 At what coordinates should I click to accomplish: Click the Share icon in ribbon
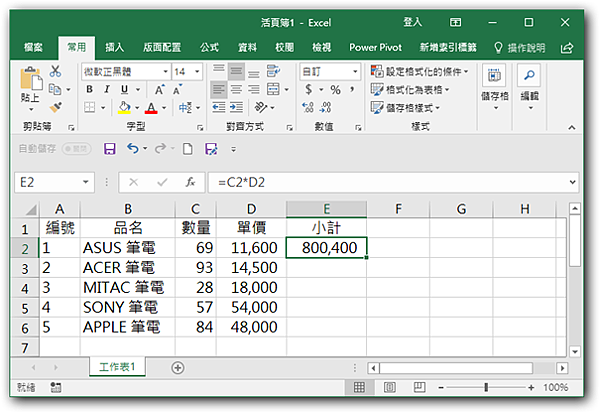567,48
